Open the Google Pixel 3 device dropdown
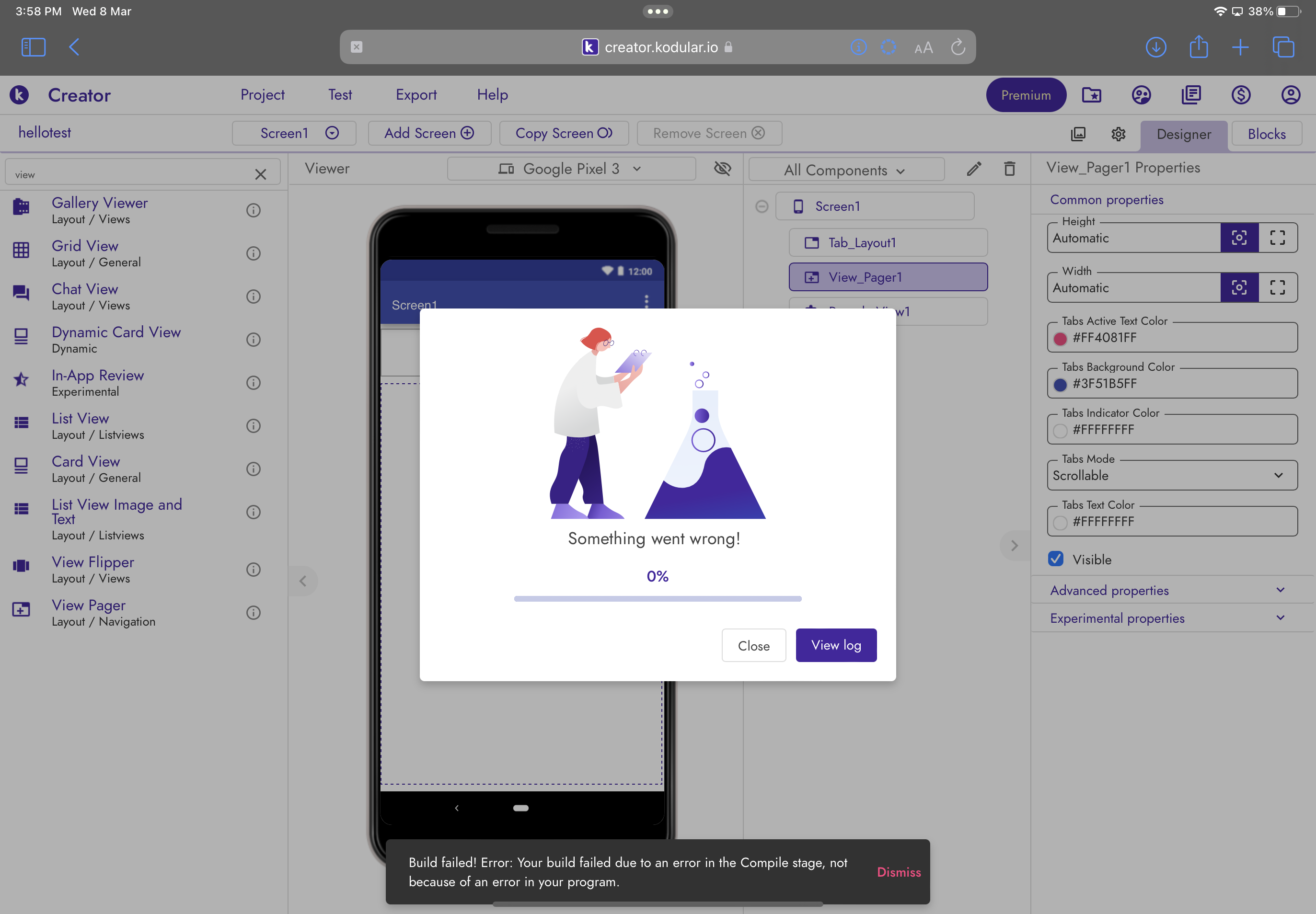The height and width of the screenshot is (914, 1316). point(571,169)
